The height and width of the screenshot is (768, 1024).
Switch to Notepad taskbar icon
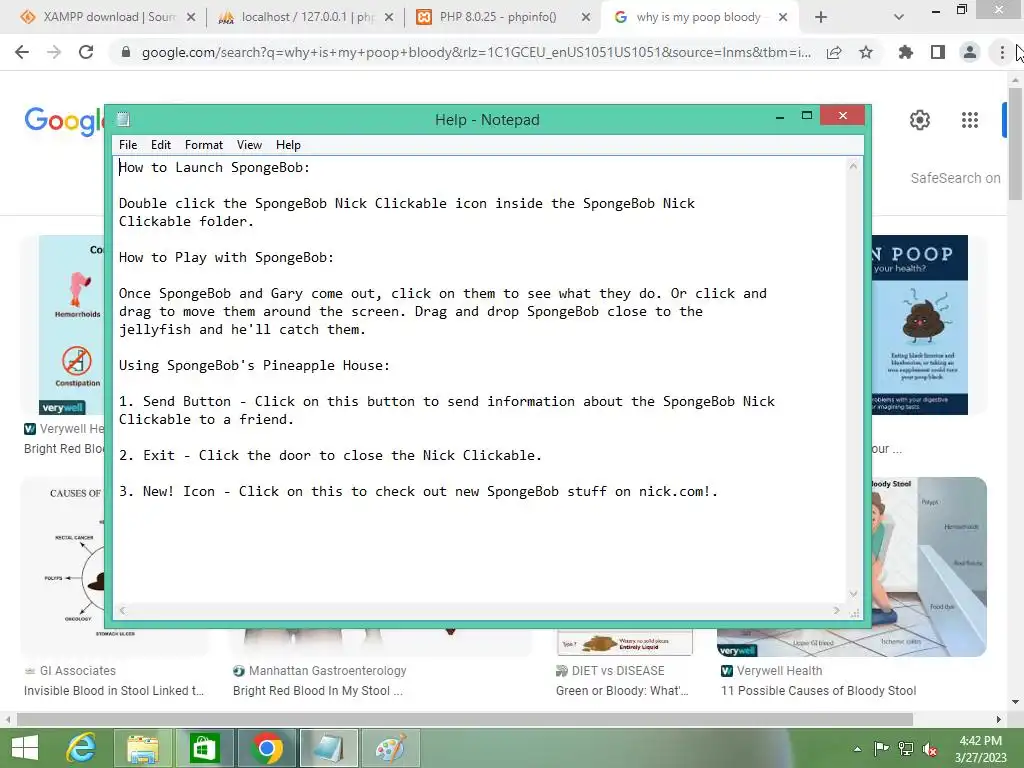328,748
